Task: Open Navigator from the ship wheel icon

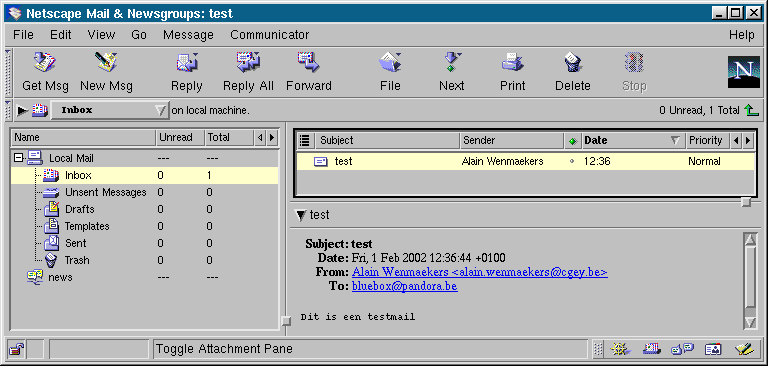Action: [x=620, y=349]
